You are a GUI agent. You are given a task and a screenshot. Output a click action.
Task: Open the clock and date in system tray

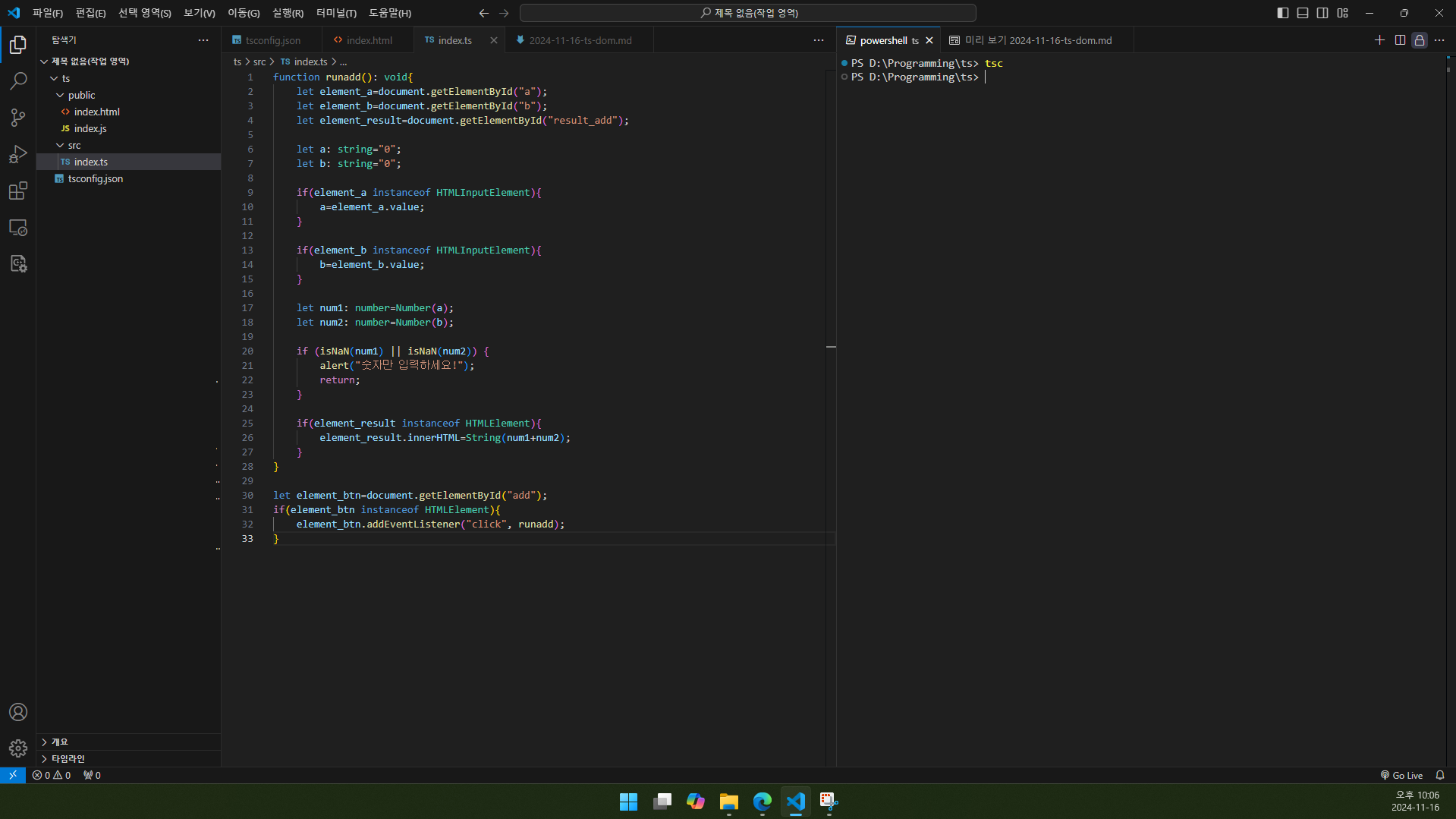click(1416, 802)
